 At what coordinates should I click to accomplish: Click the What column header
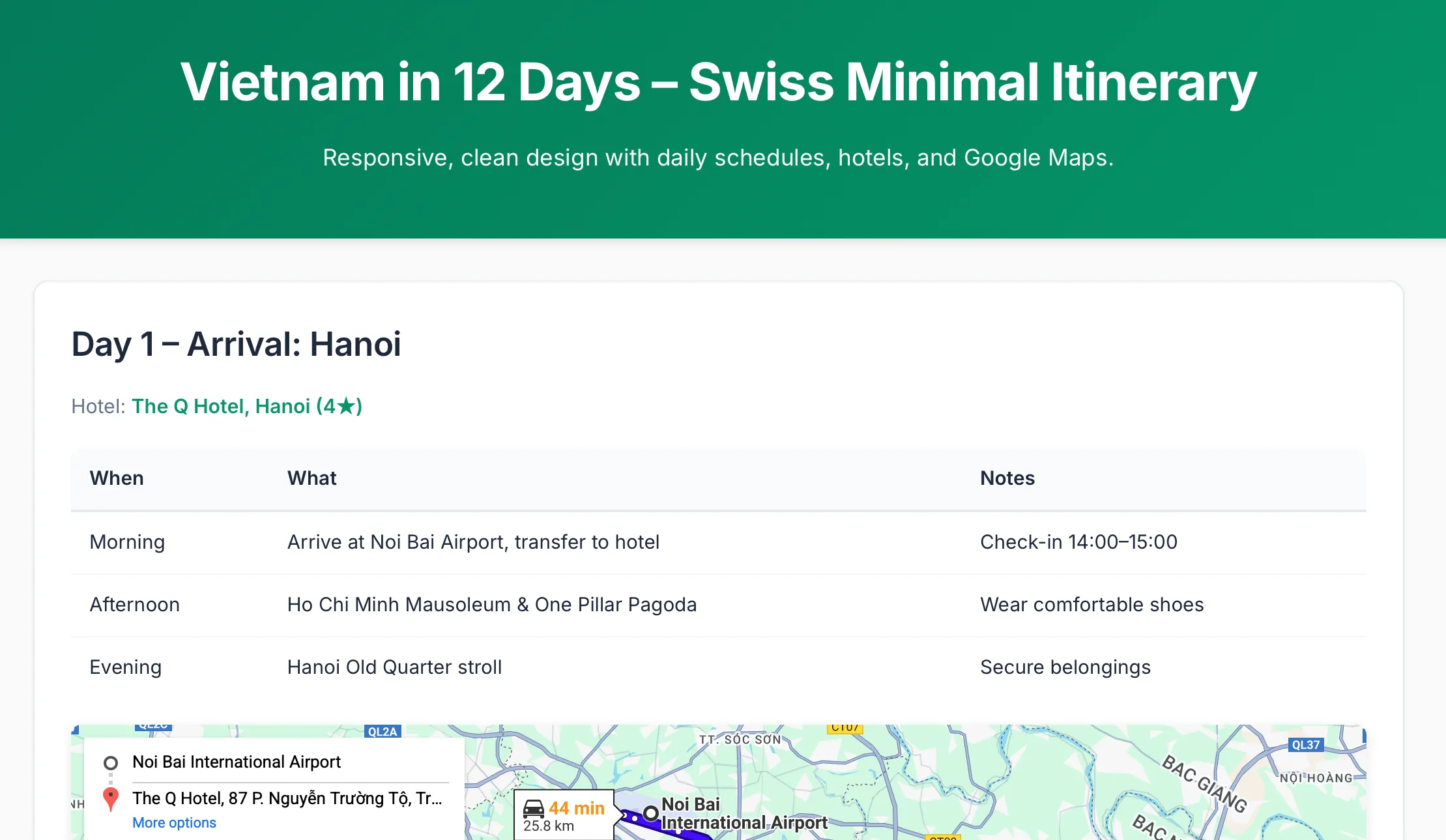click(311, 478)
